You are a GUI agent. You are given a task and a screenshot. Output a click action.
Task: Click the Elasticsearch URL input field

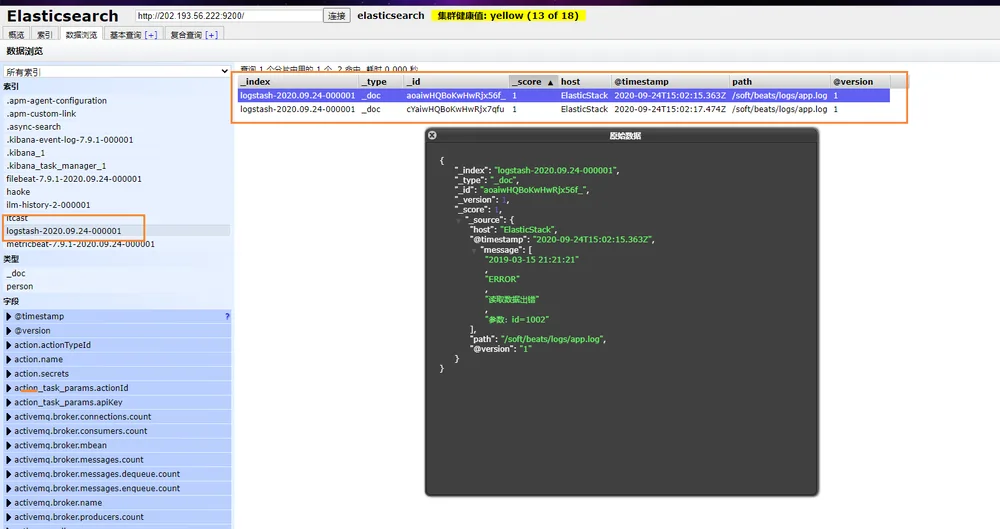click(x=228, y=15)
